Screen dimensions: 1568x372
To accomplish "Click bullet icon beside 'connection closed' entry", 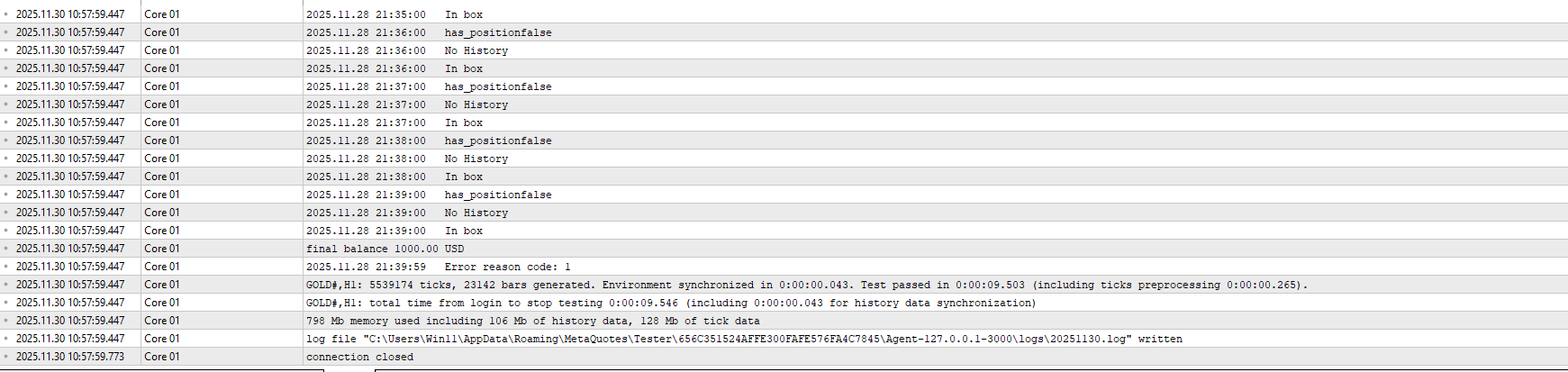I will (x=5, y=357).
